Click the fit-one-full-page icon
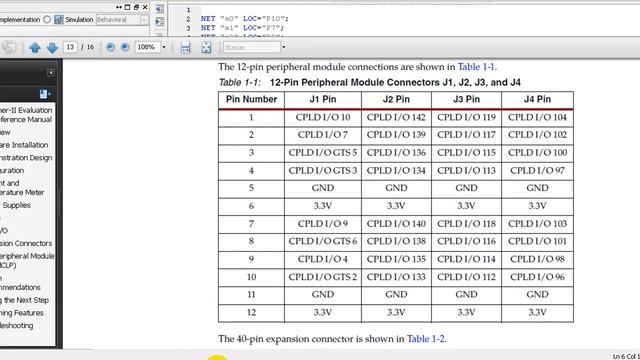 (206, 47)
